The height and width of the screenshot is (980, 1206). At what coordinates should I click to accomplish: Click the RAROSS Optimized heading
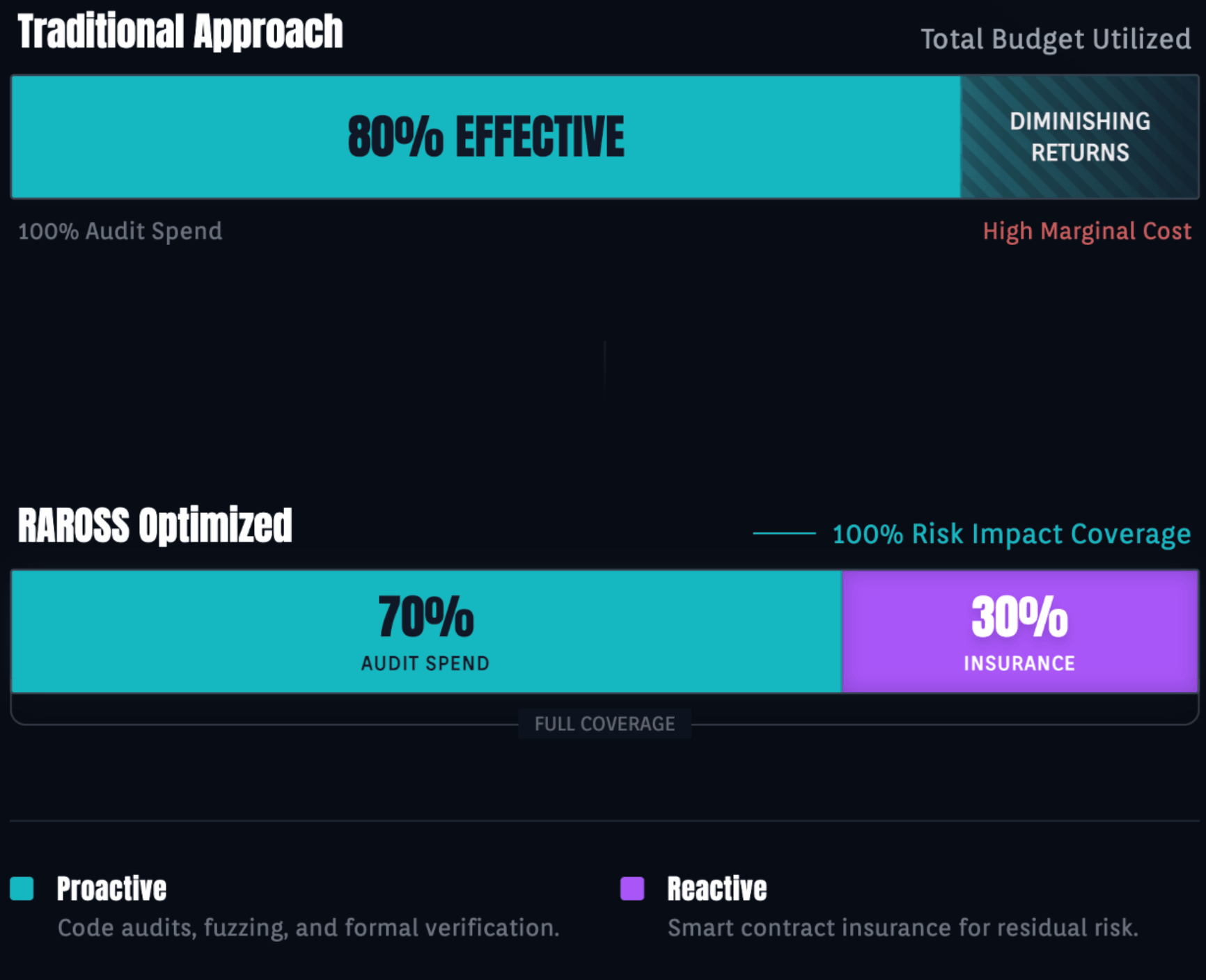tap(155, 525)
